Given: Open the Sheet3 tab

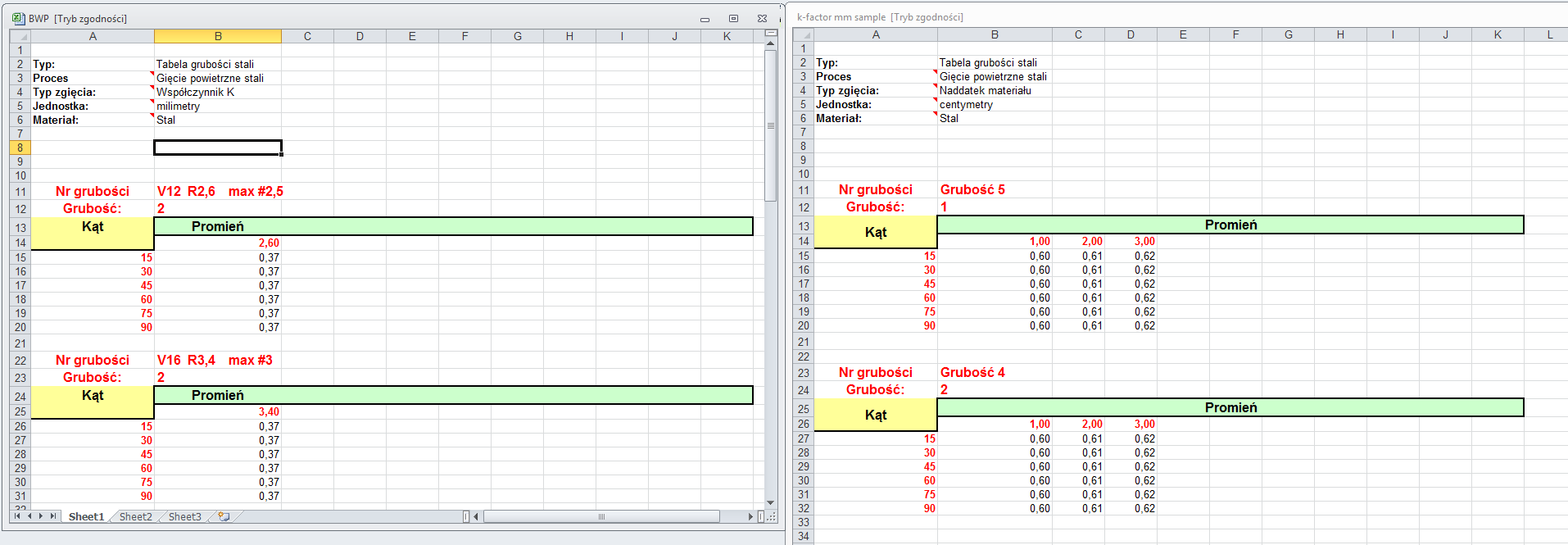Looking at the screenshot, I should point(184,517).
